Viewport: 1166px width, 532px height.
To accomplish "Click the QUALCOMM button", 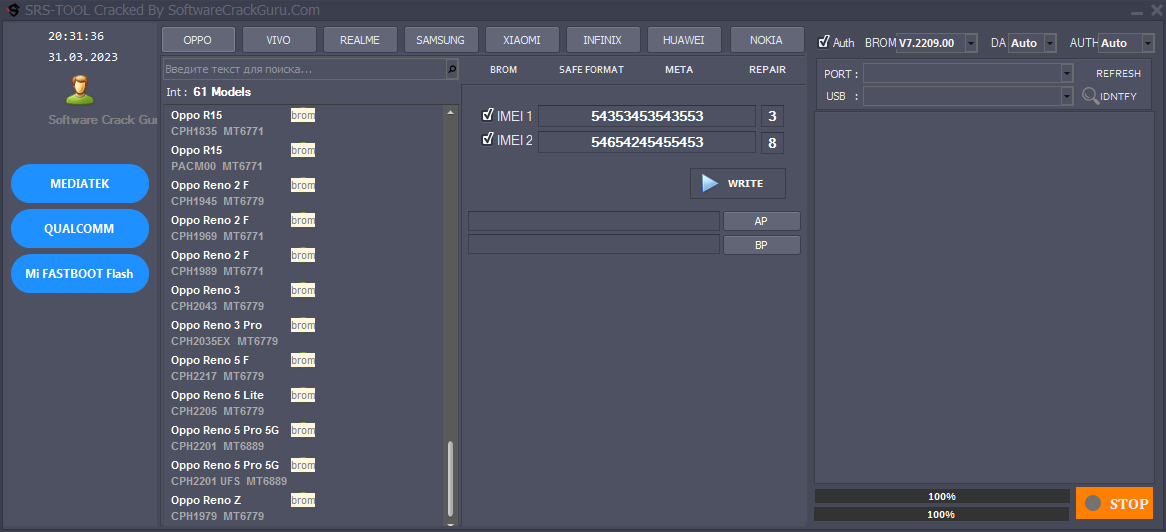I will pyautogui.click(x=80, y=228).
